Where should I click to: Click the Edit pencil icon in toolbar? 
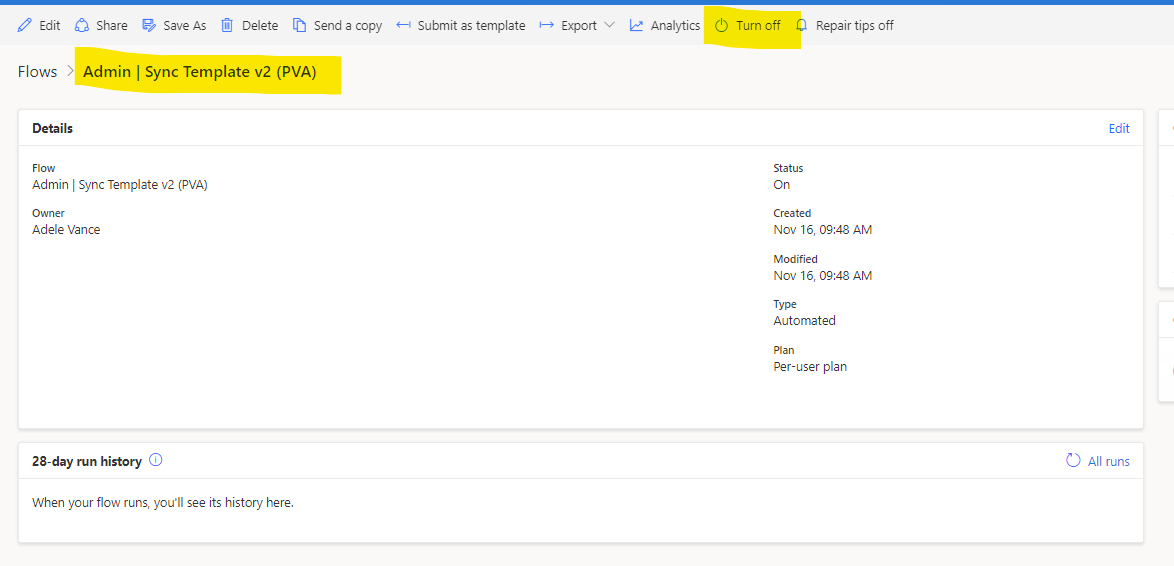pos(25,25)
